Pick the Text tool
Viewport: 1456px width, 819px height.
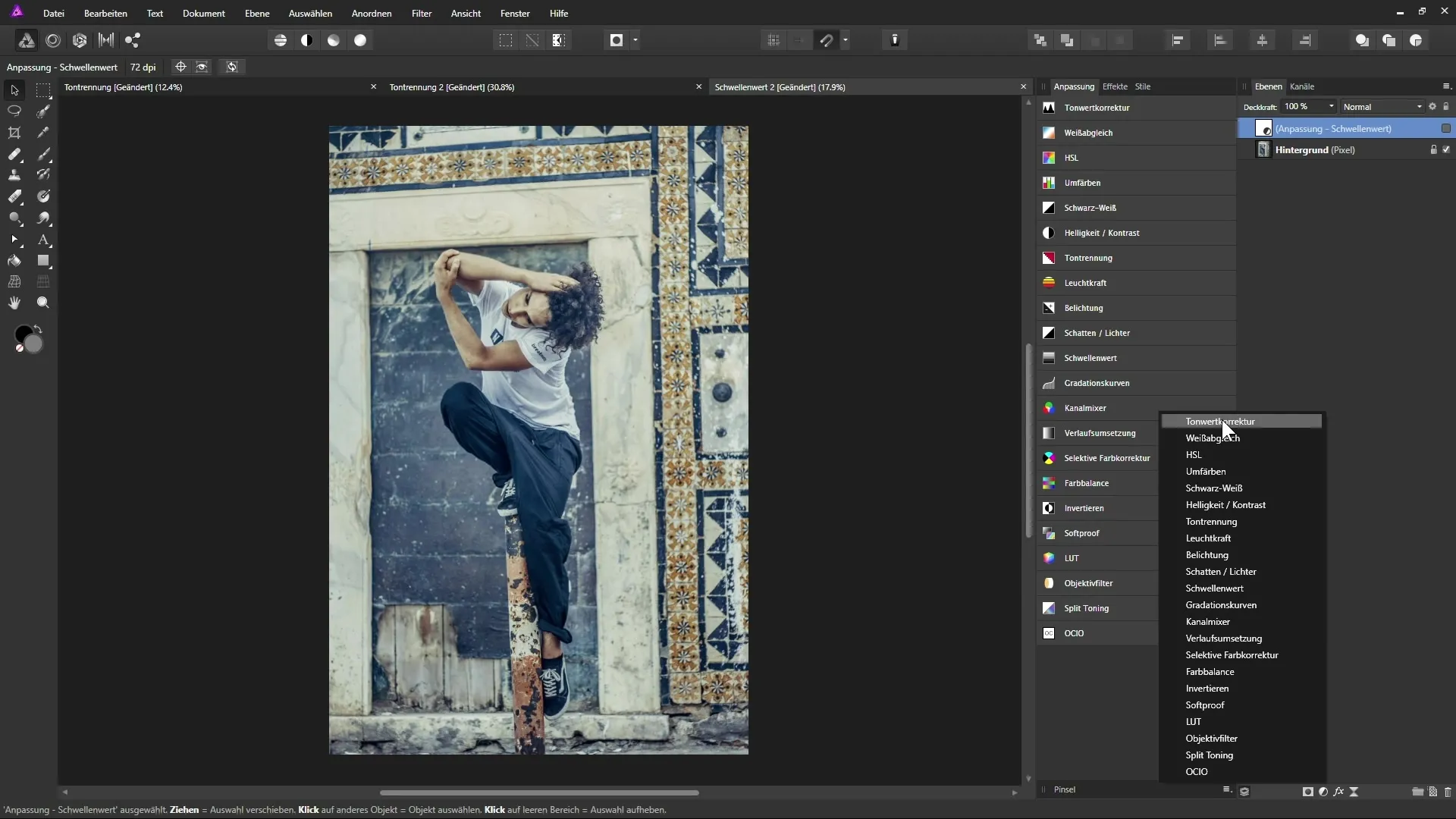coord(43,240)
